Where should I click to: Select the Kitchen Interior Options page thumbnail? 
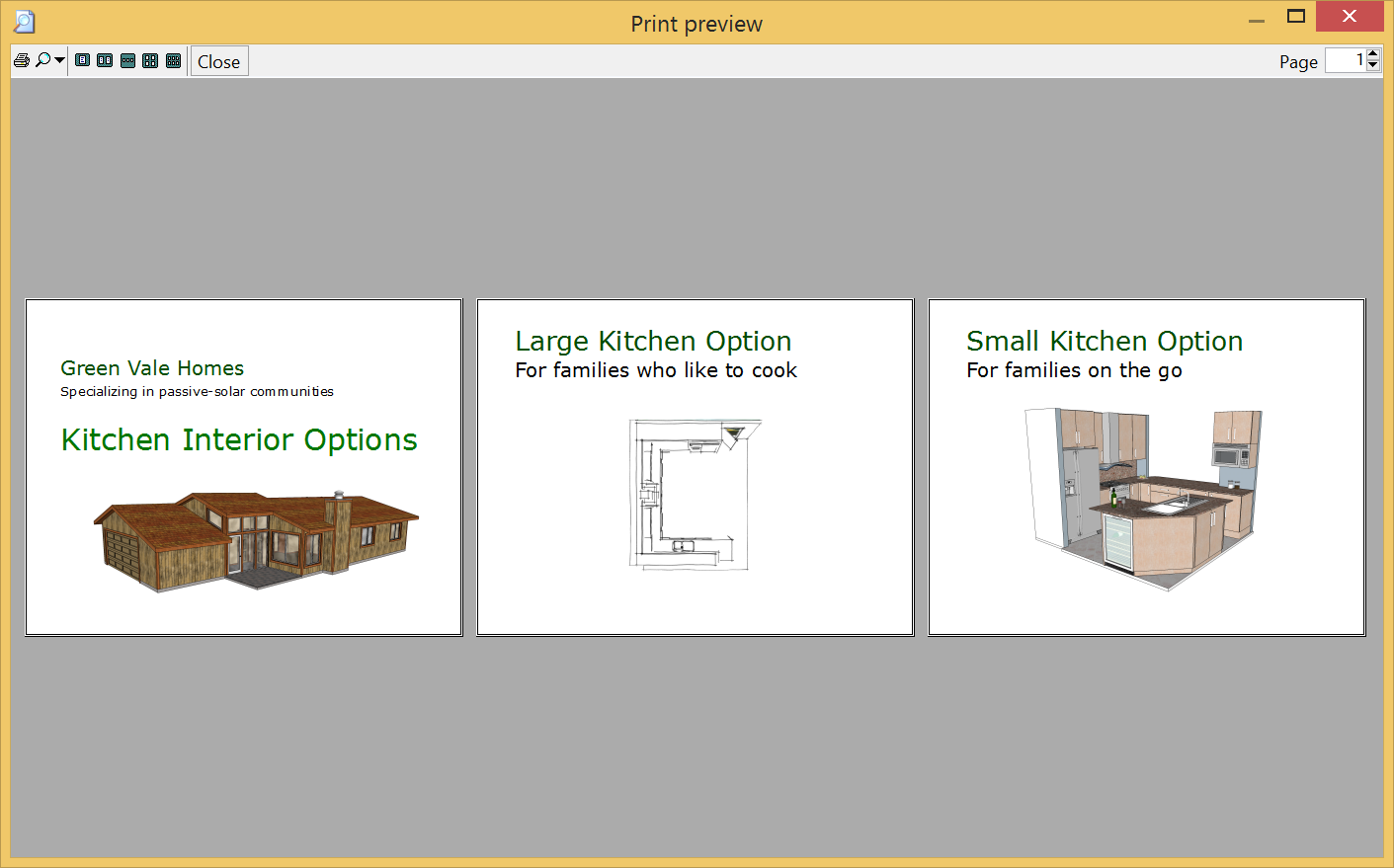pos(244,467)
